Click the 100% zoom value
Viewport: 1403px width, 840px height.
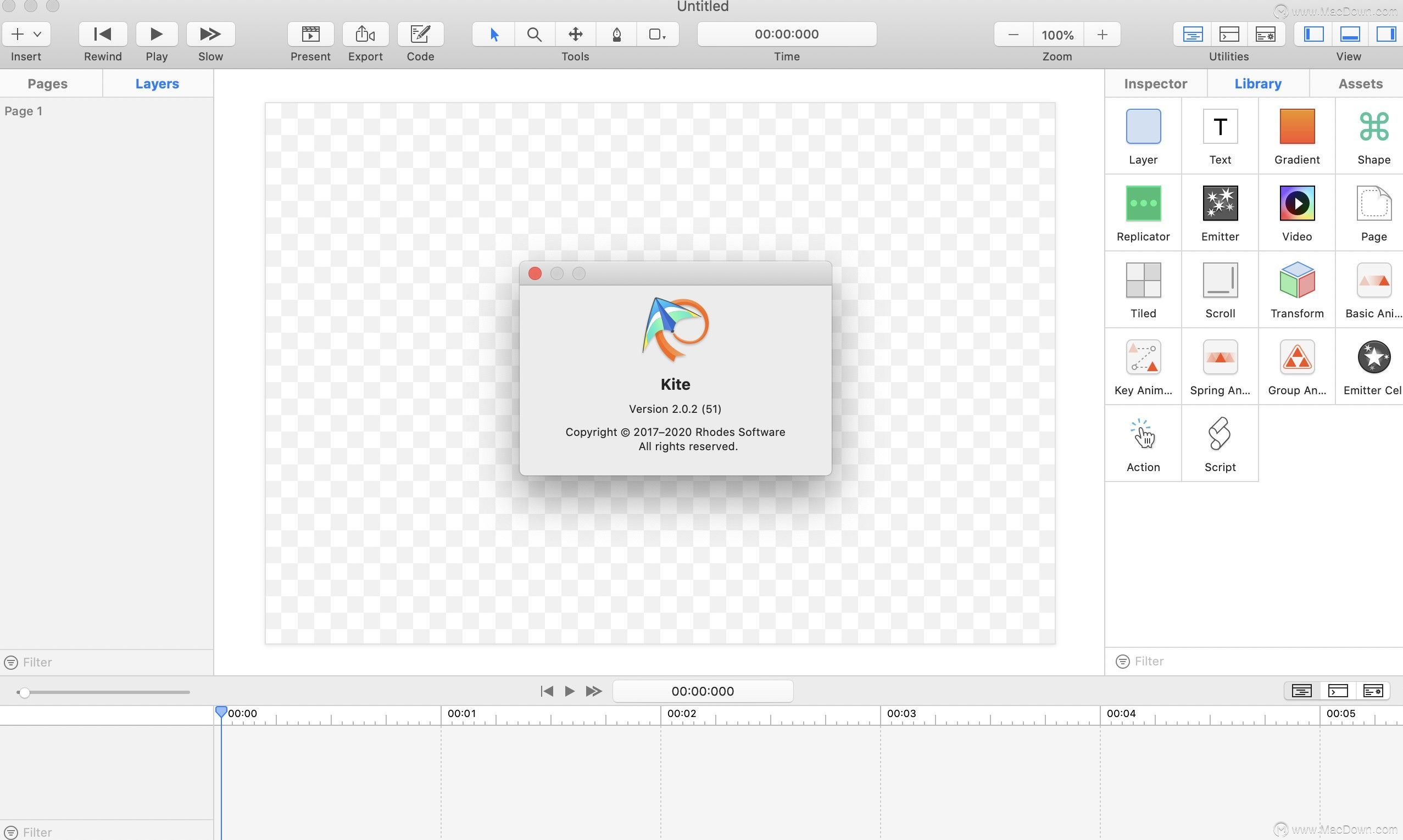point(1057,35)
